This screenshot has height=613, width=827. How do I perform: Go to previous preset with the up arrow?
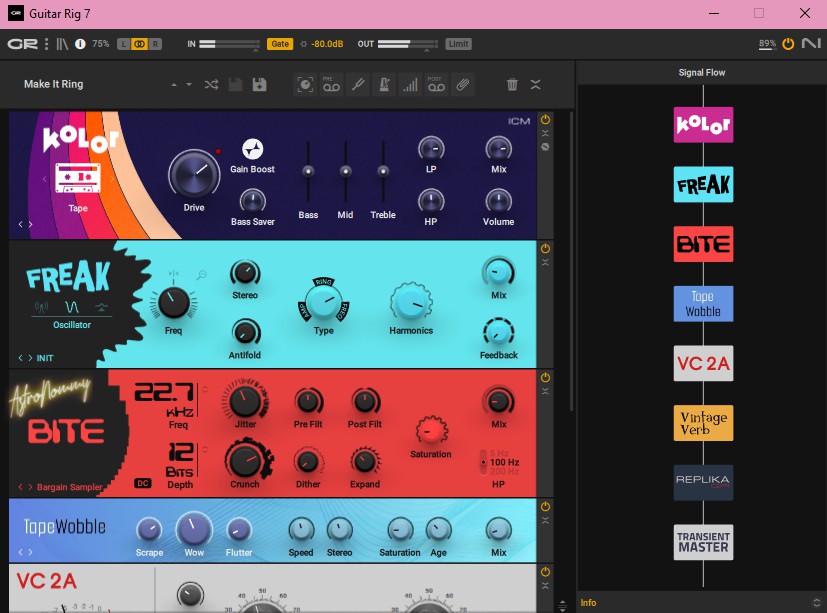[174, 84]
